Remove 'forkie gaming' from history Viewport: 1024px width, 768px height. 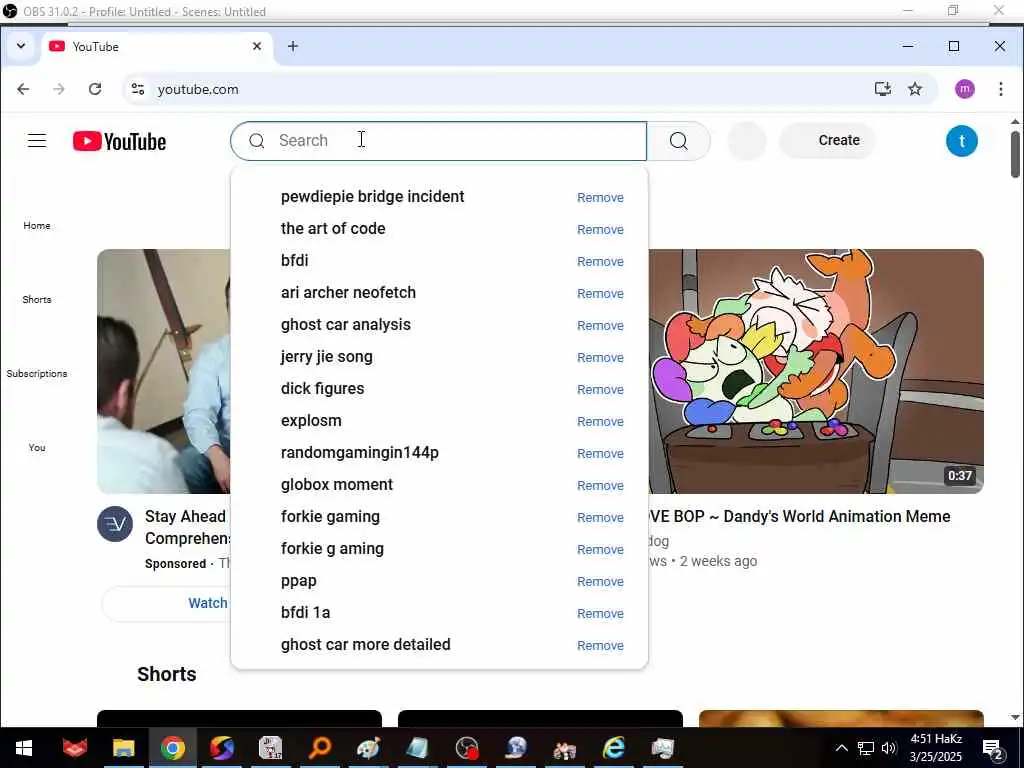(600, 517)
